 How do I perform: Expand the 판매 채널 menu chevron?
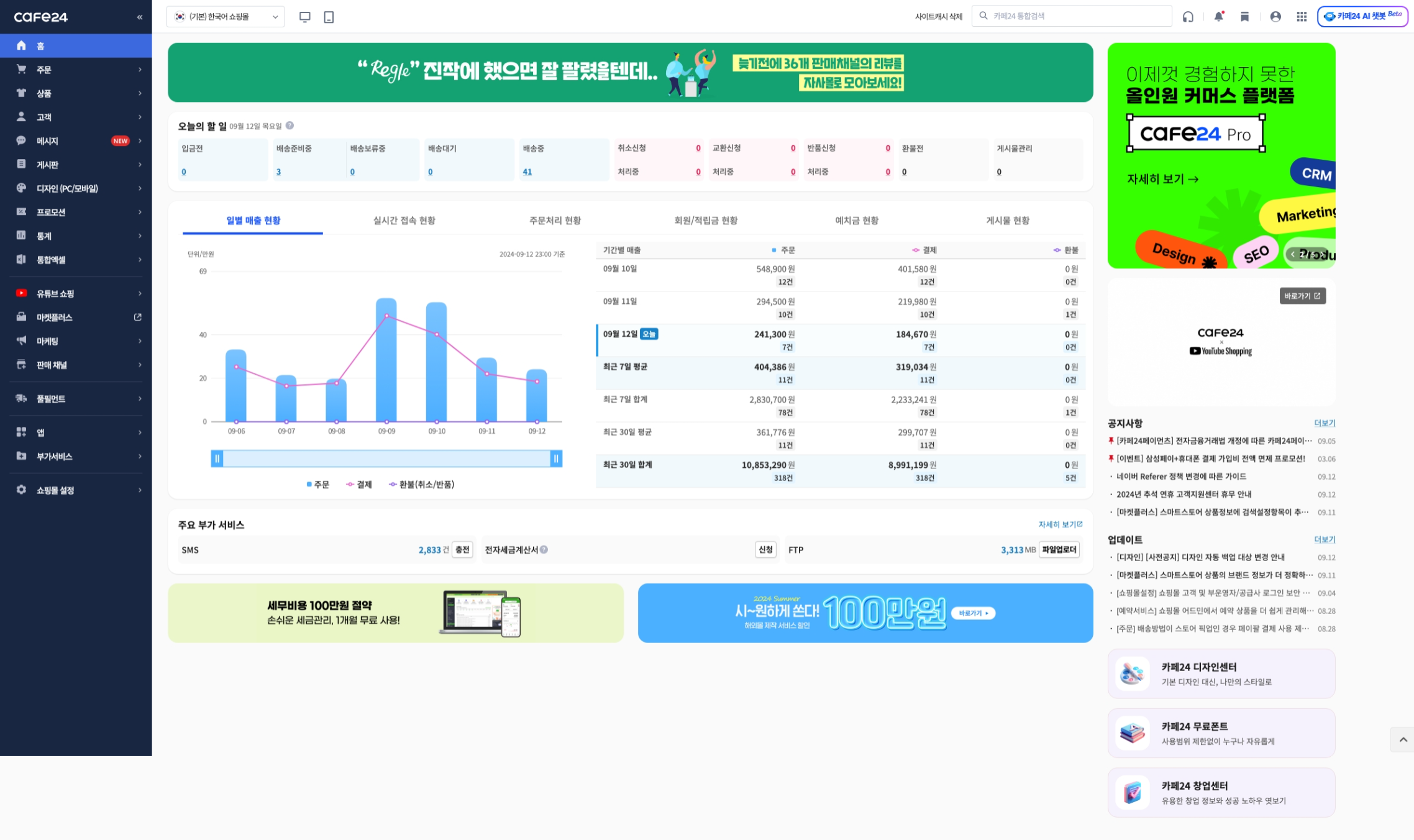click(x=140, y=365)
